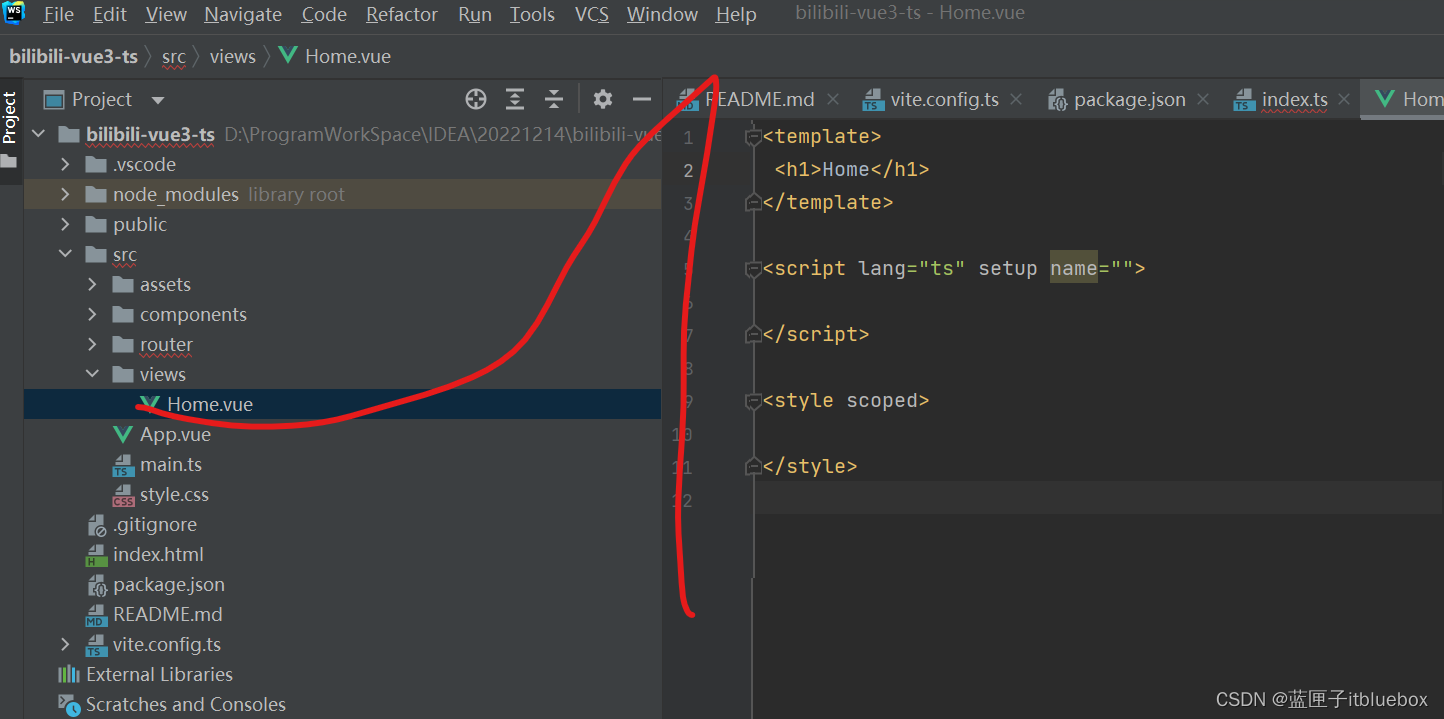Open the Code menu
This screenshot has width=1444, height=719.
(324, 14)
